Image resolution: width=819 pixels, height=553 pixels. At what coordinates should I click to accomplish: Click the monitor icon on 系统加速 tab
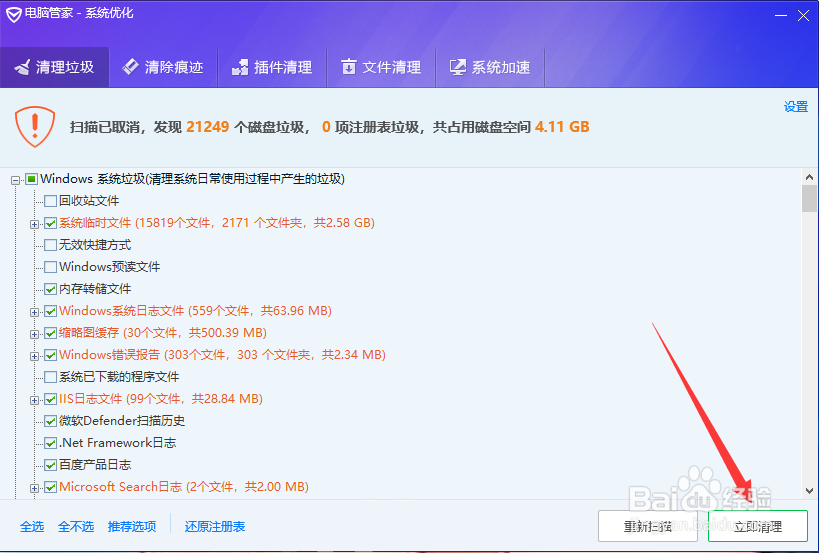point(458,67)
